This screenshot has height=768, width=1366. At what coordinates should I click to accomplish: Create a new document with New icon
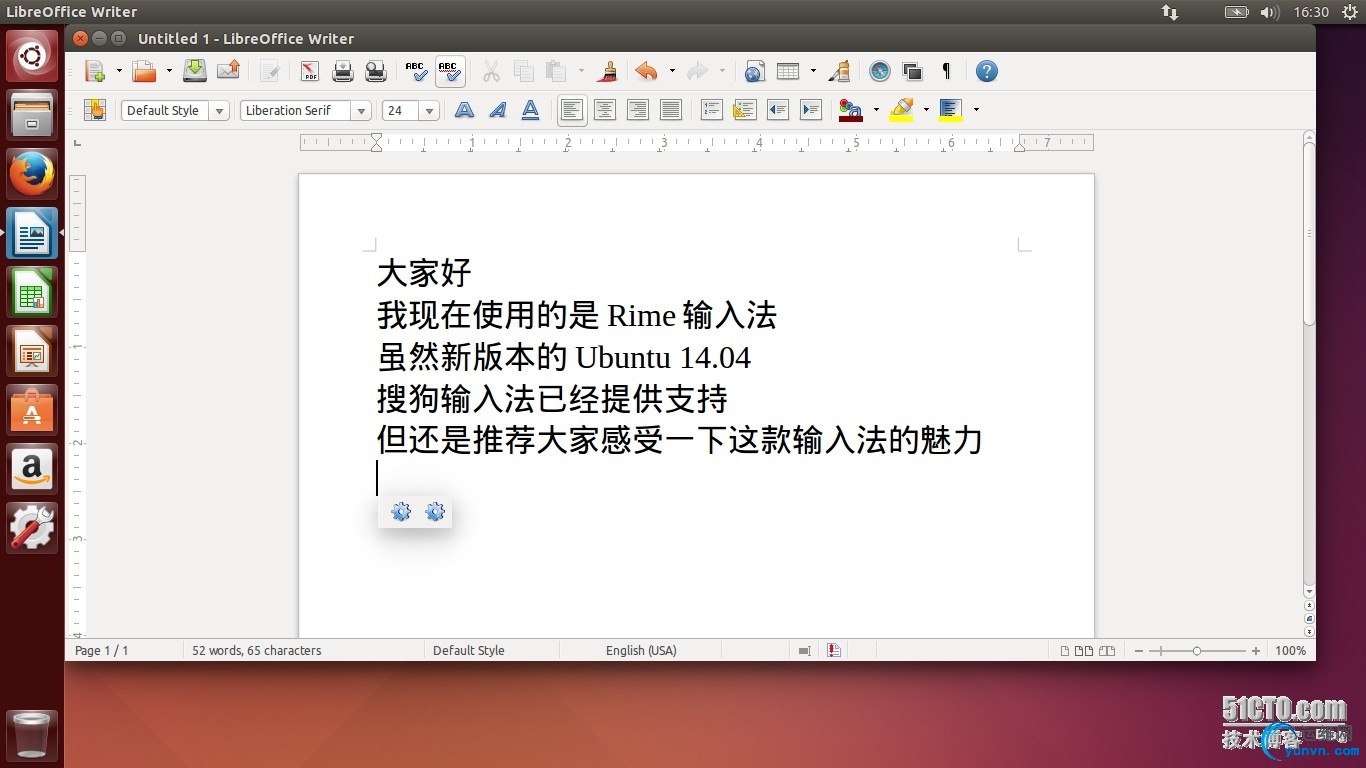(95, 71)
